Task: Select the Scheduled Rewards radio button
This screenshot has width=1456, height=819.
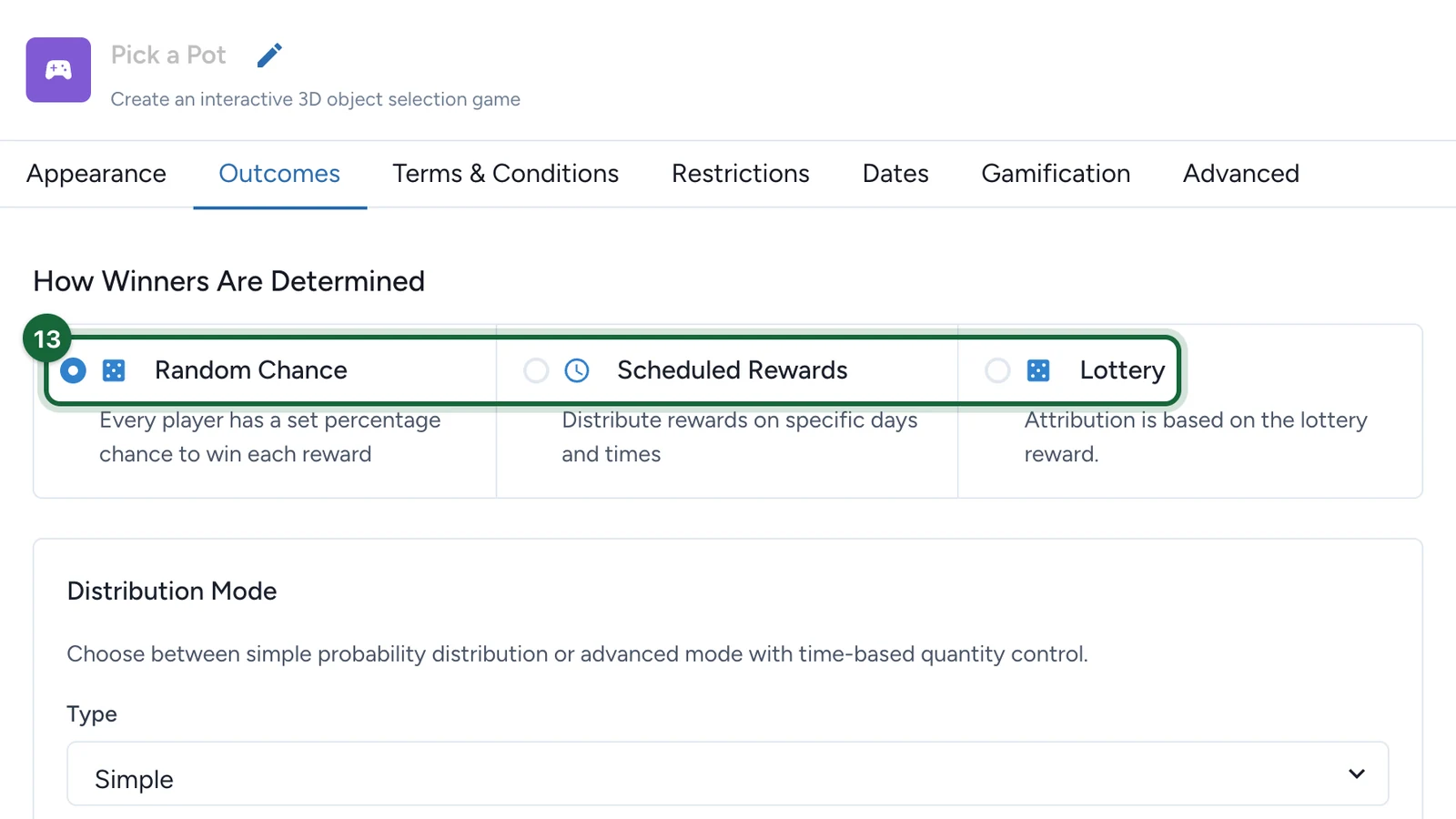Action: [x=536, y=370]
